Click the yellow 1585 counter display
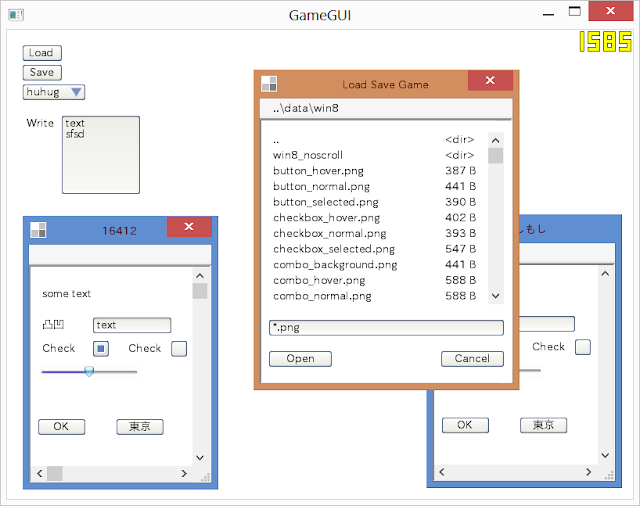 605,42
